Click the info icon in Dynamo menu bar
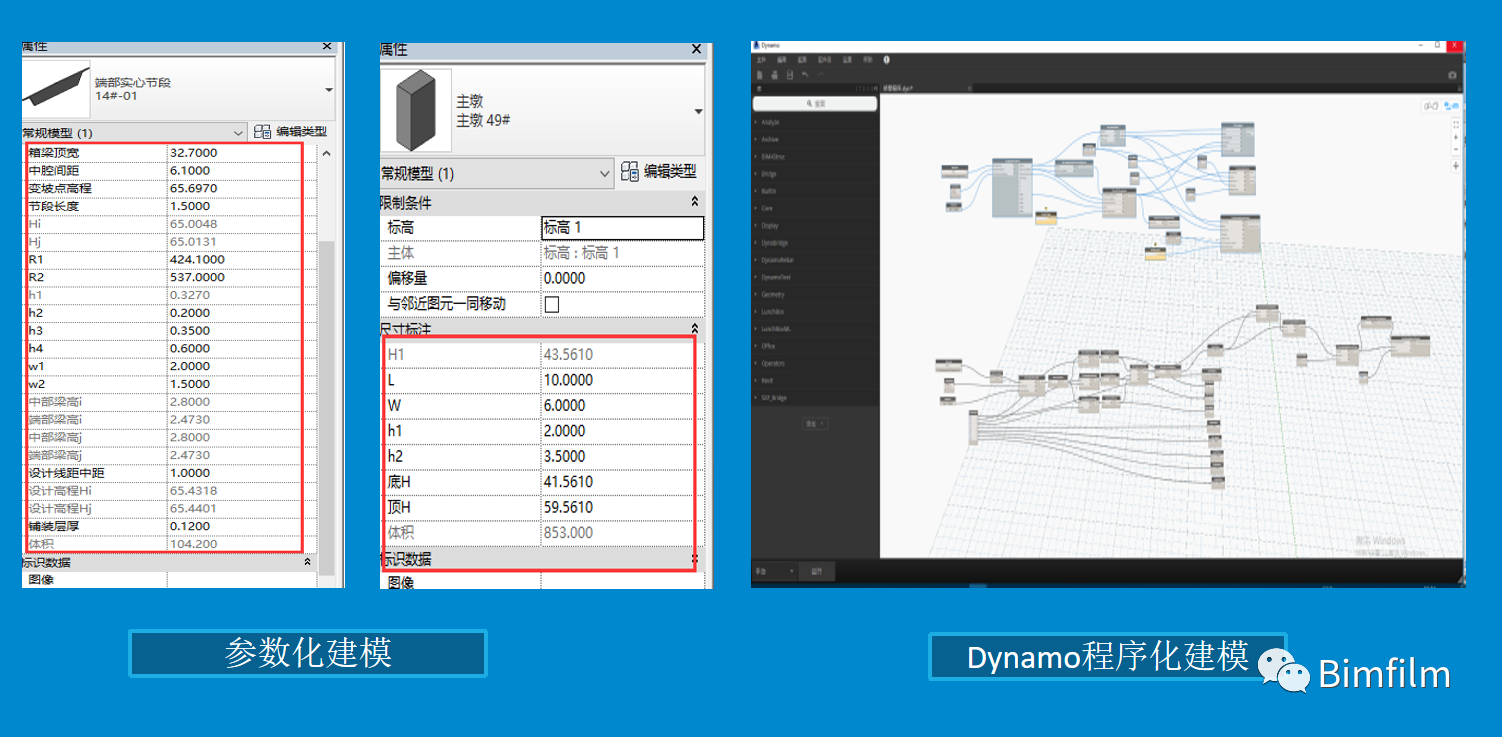 pos(886,60)
